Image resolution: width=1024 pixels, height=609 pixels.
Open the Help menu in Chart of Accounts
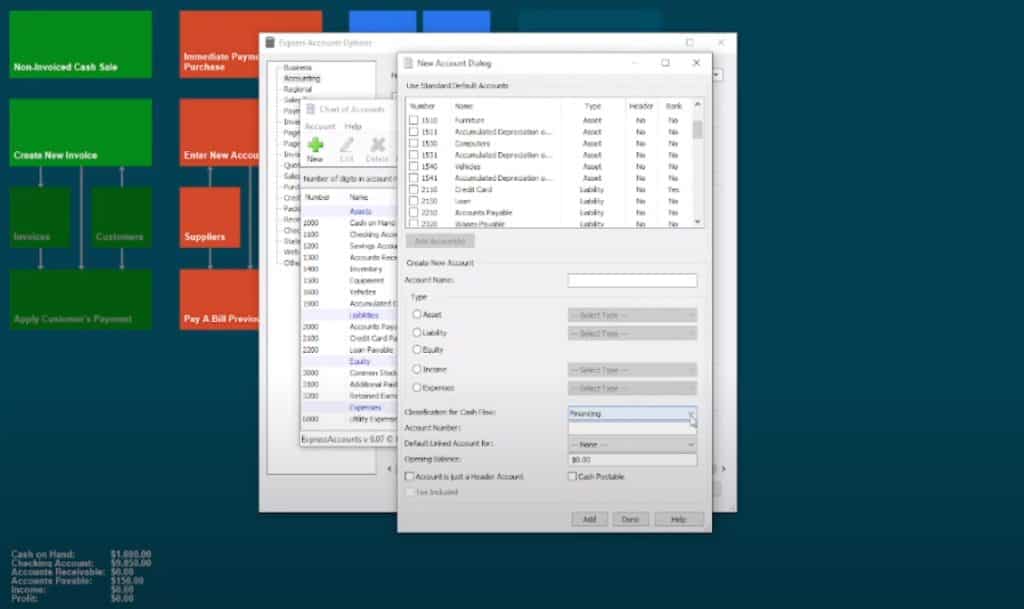tap(353, 127)
